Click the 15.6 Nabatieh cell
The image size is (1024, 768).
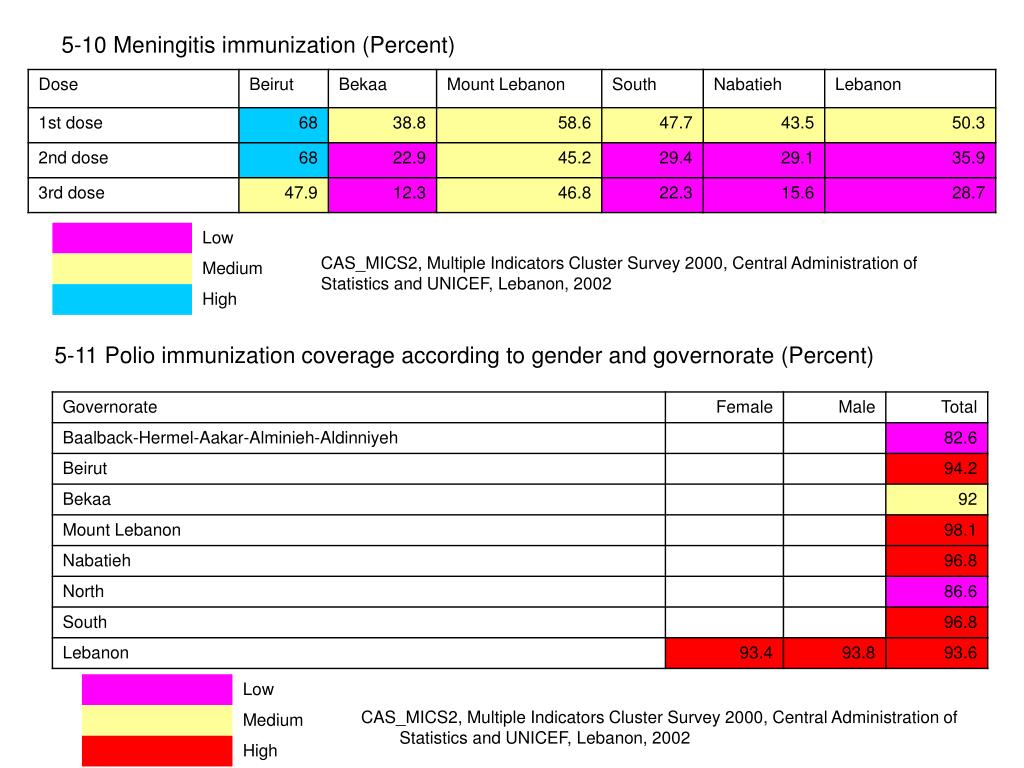tap(764, 195)
